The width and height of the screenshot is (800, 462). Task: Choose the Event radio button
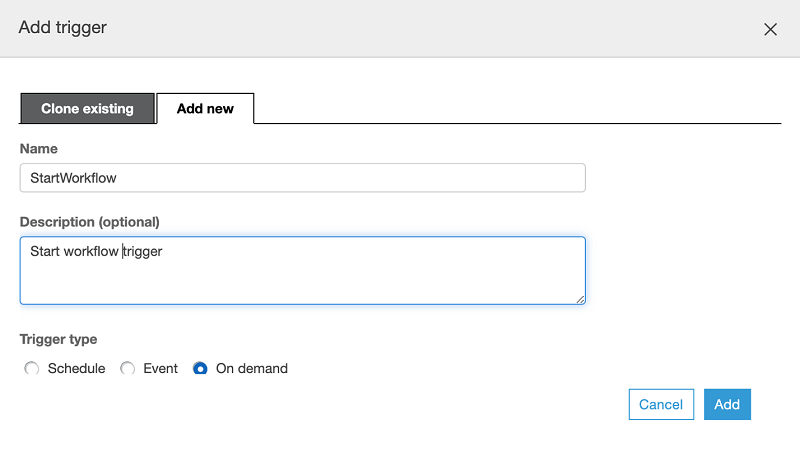point(127,369)
